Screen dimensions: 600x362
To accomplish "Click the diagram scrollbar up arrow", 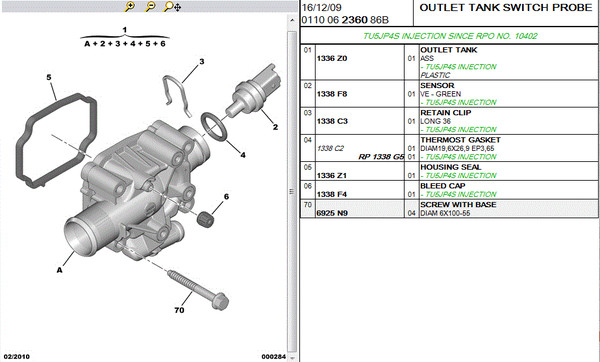I will pyautogui.click(x=292, y=20).
